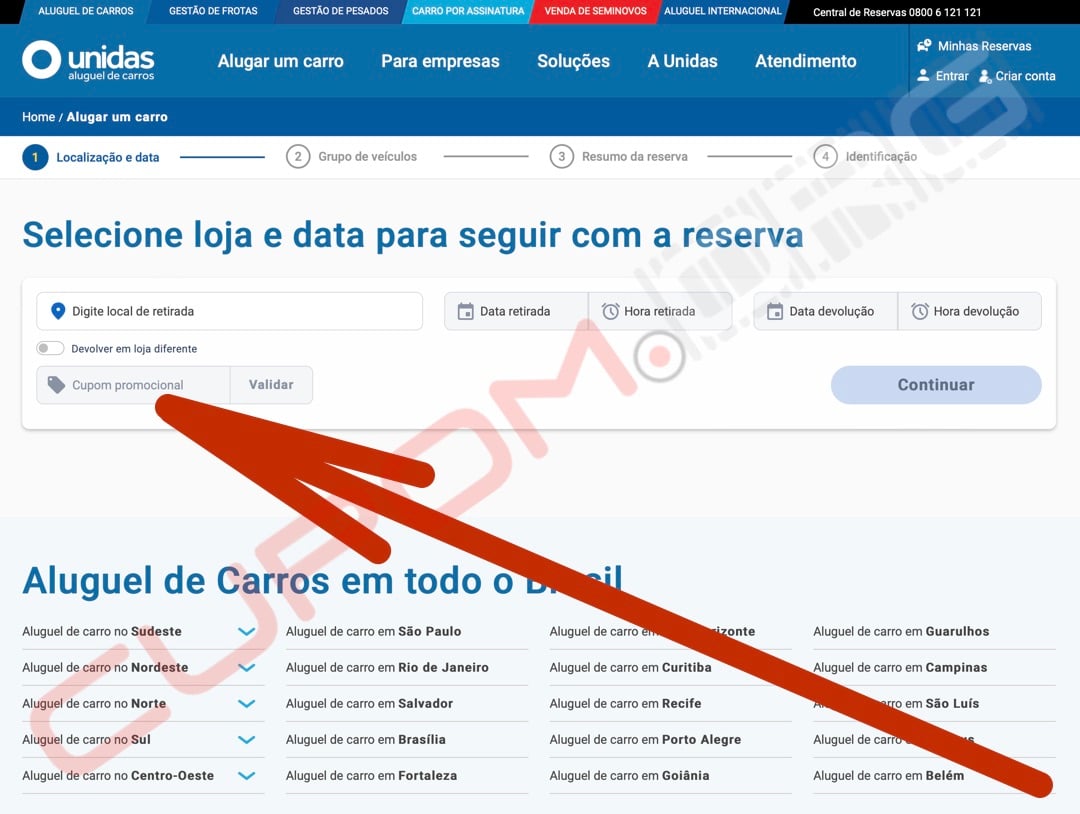
Task: Open Aluguel de carro em Campinas
Action: pyautogui.click(x=900, y=667)
